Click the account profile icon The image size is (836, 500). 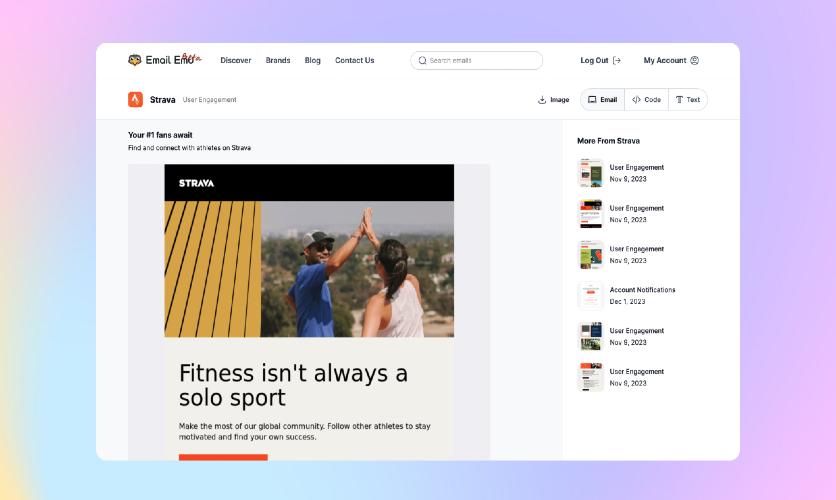695,60
